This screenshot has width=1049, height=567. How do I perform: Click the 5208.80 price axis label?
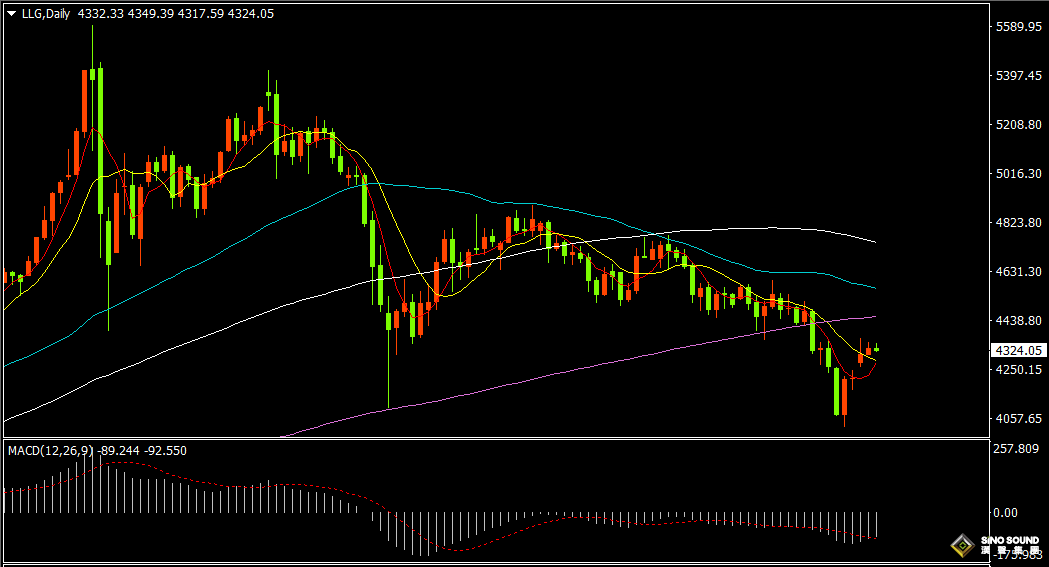tap(1018, 124)
